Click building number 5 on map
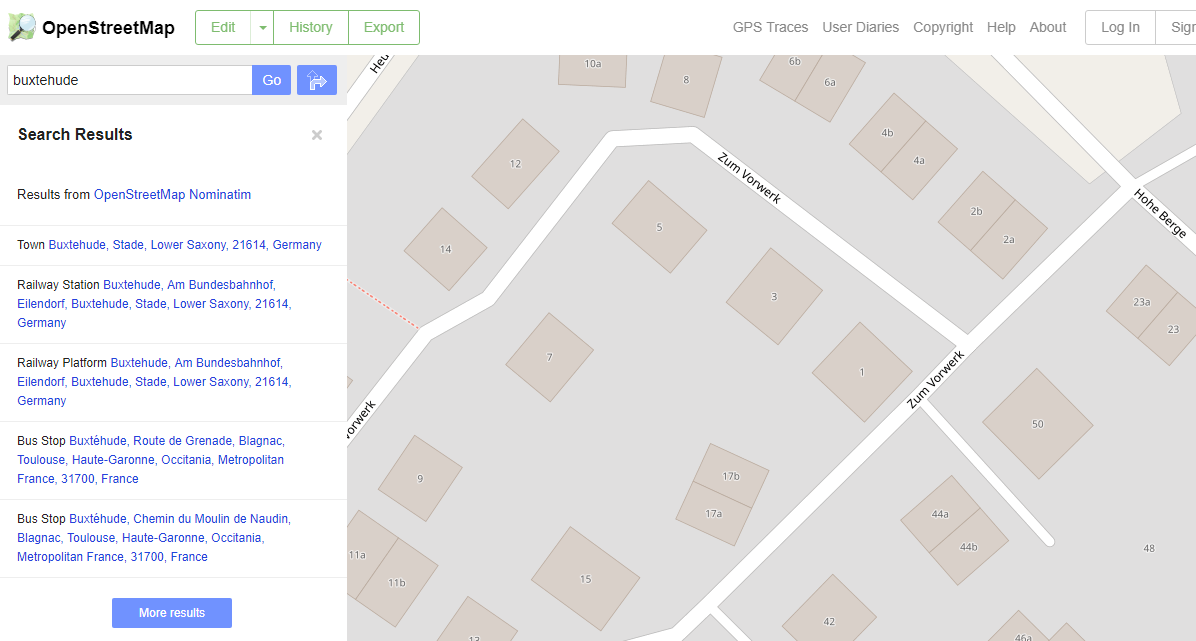Viewport: 1196px width, 641px height. tap(660, 227)
